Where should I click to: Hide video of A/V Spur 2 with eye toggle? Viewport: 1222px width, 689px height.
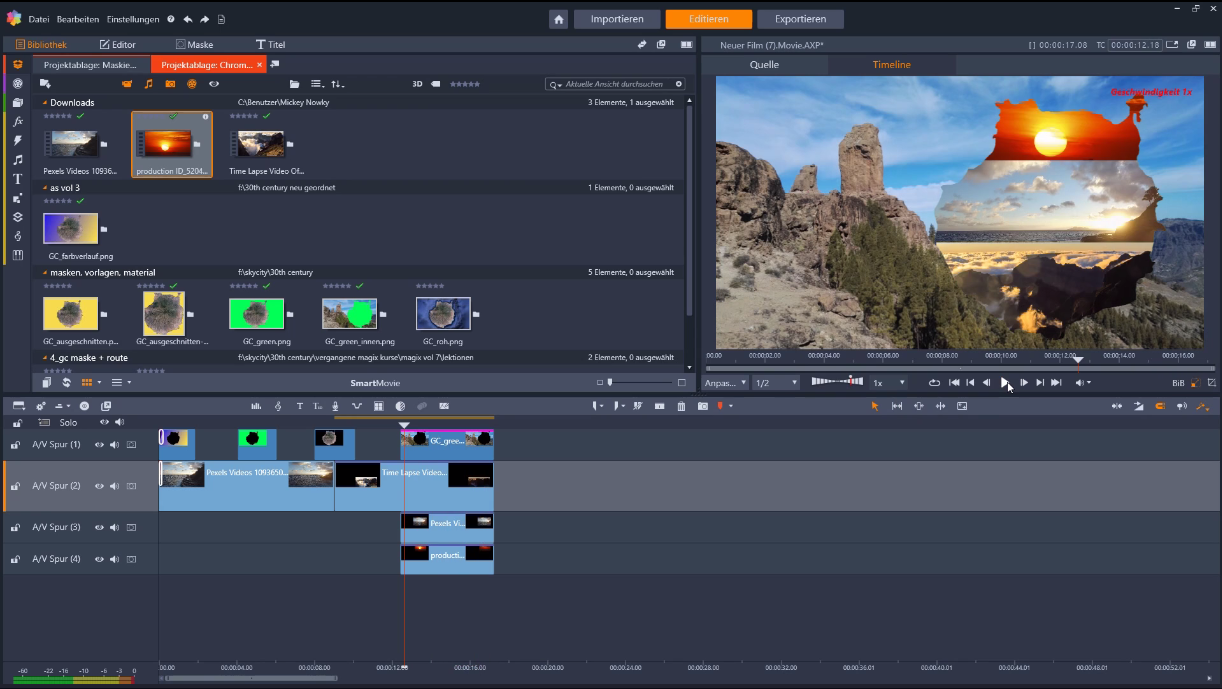[x=98, y=486]
